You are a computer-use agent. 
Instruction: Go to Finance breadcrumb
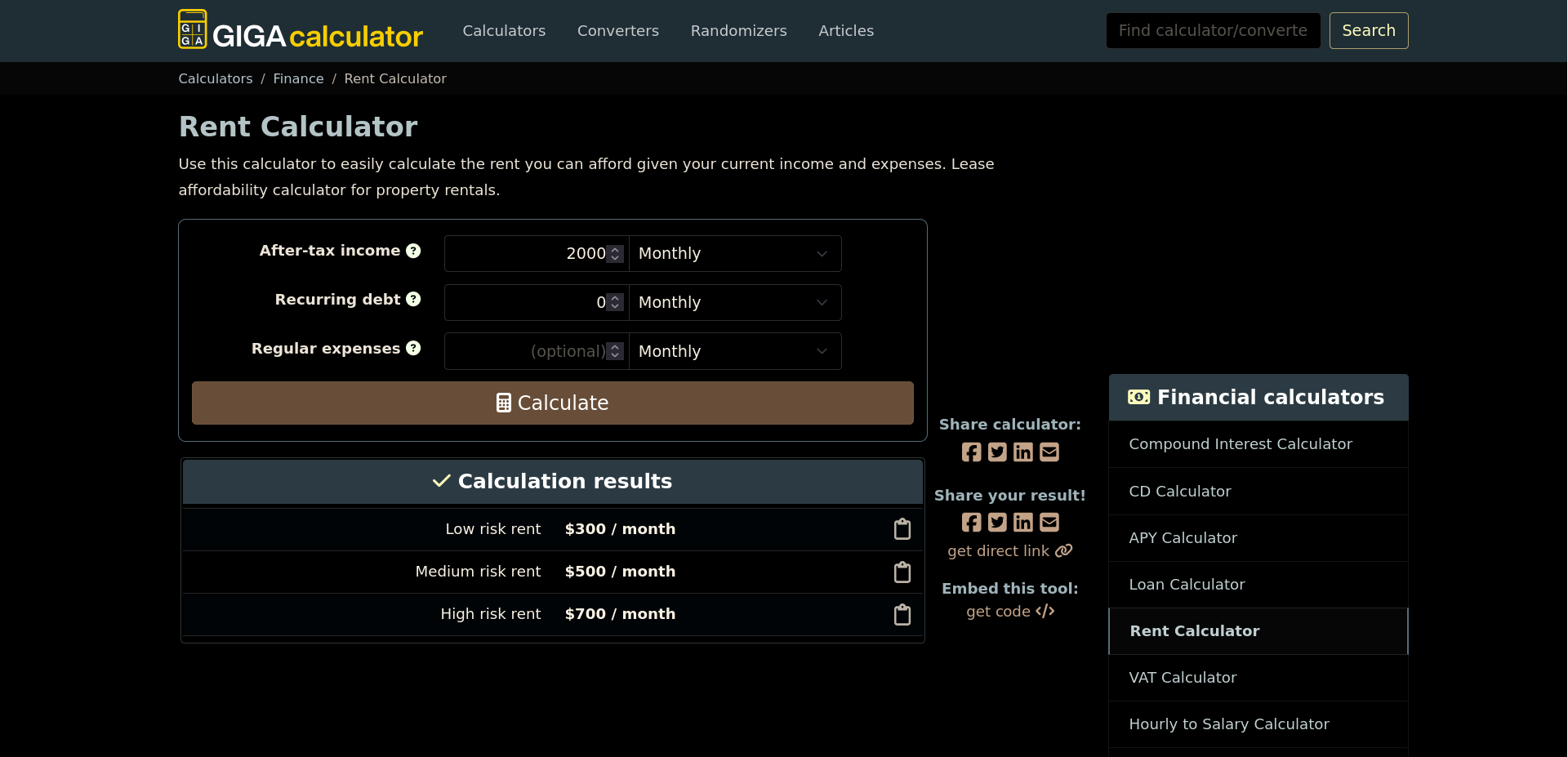coord(298,78)
